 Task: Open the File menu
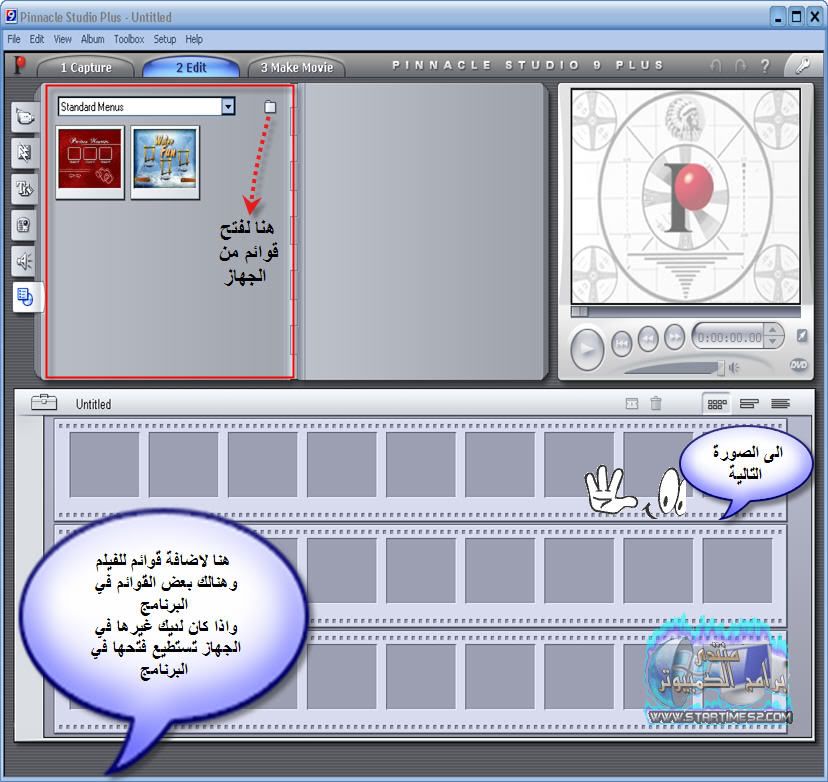tap(14, 39)
